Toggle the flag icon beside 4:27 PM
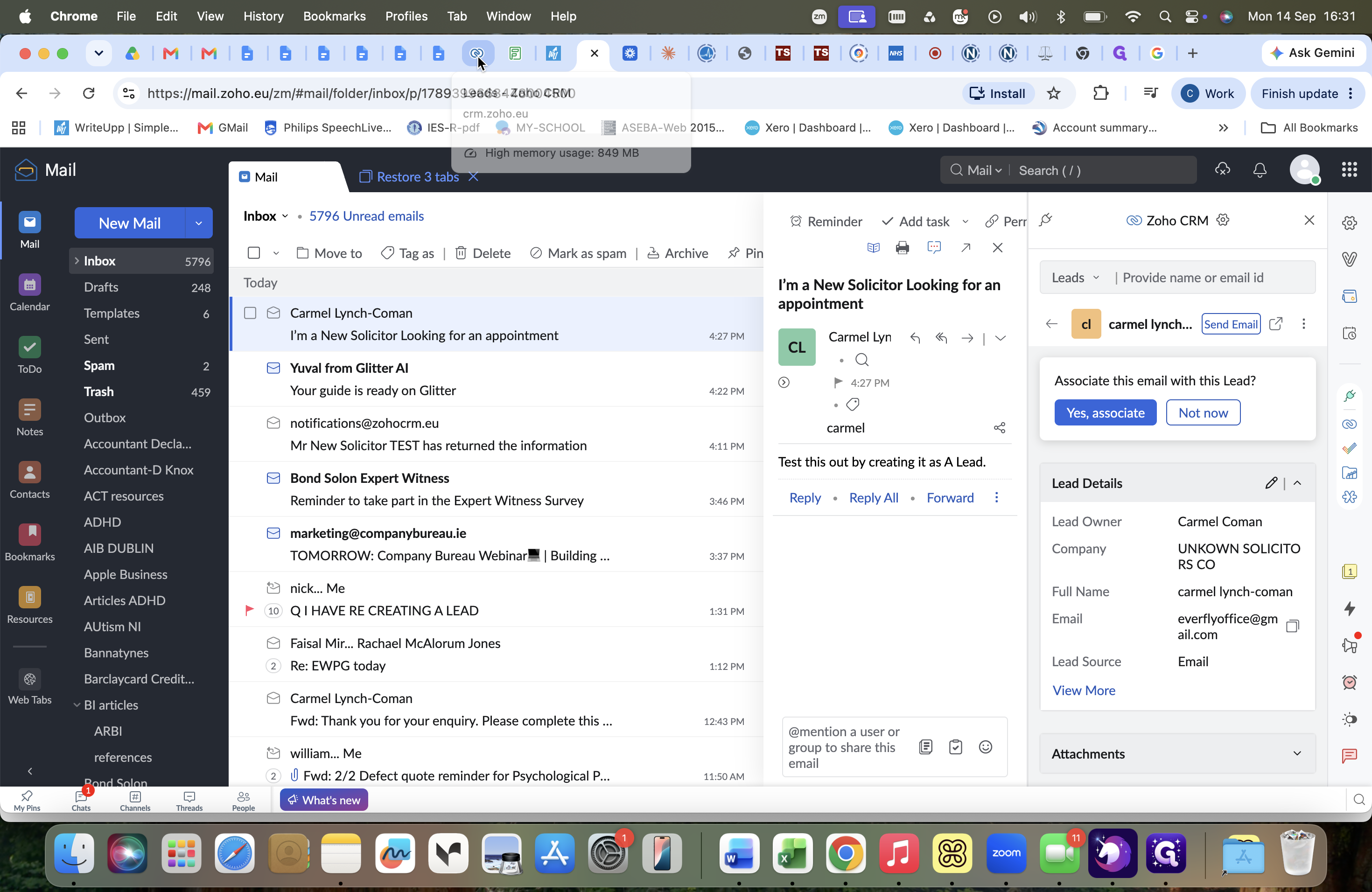 (x=838, y=382)
